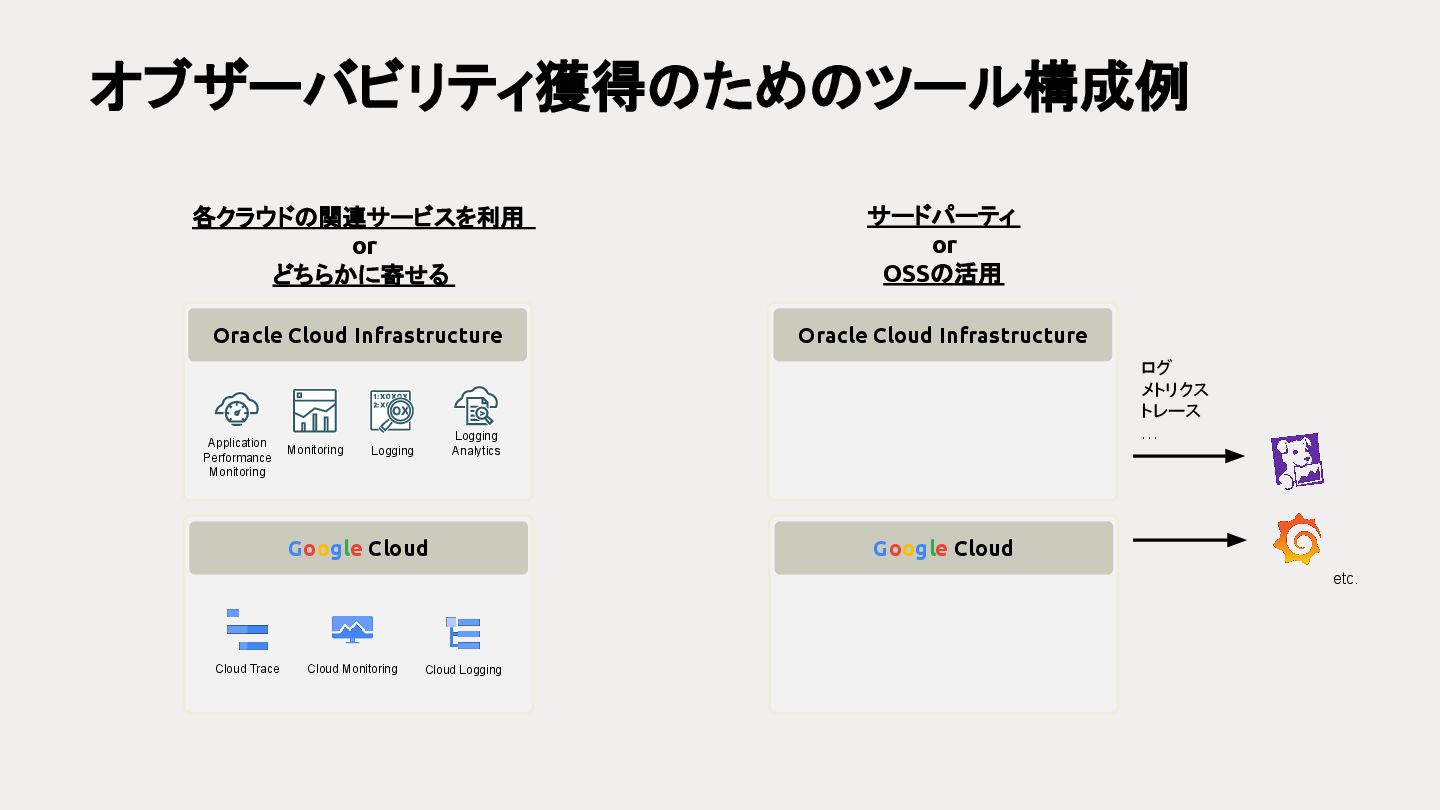The height and width of the screenshot is (810, 1440).
Task: Click the Logging Analytics label
Action: click(x=476, y=443)
